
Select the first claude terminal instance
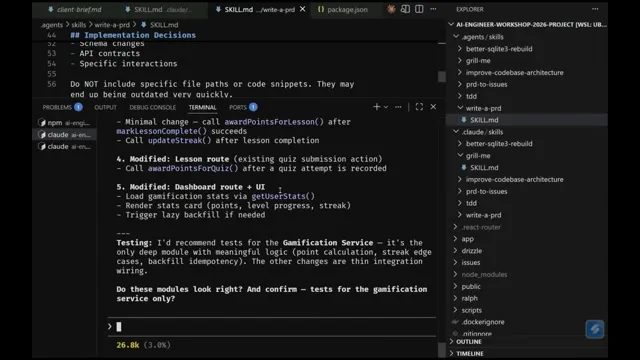pos(64,135)
